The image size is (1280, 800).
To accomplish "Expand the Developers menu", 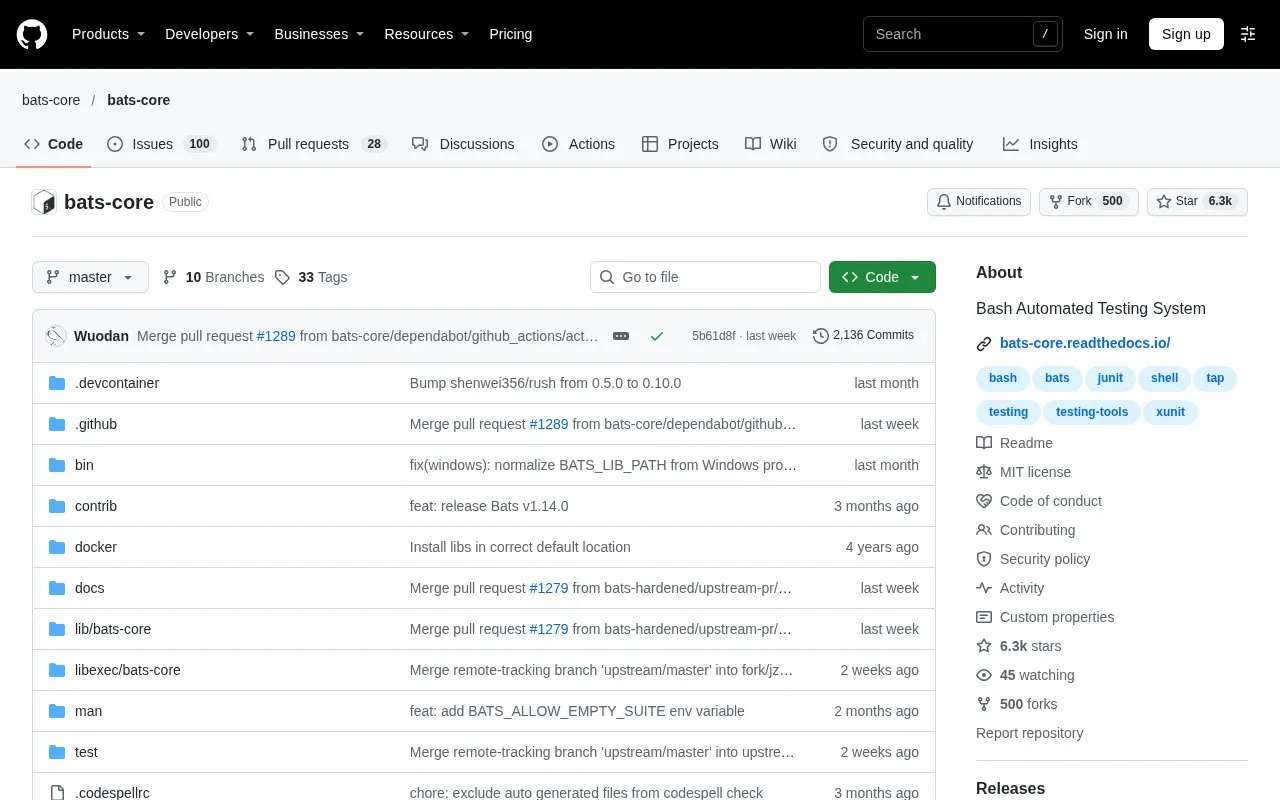I will 209,34.
